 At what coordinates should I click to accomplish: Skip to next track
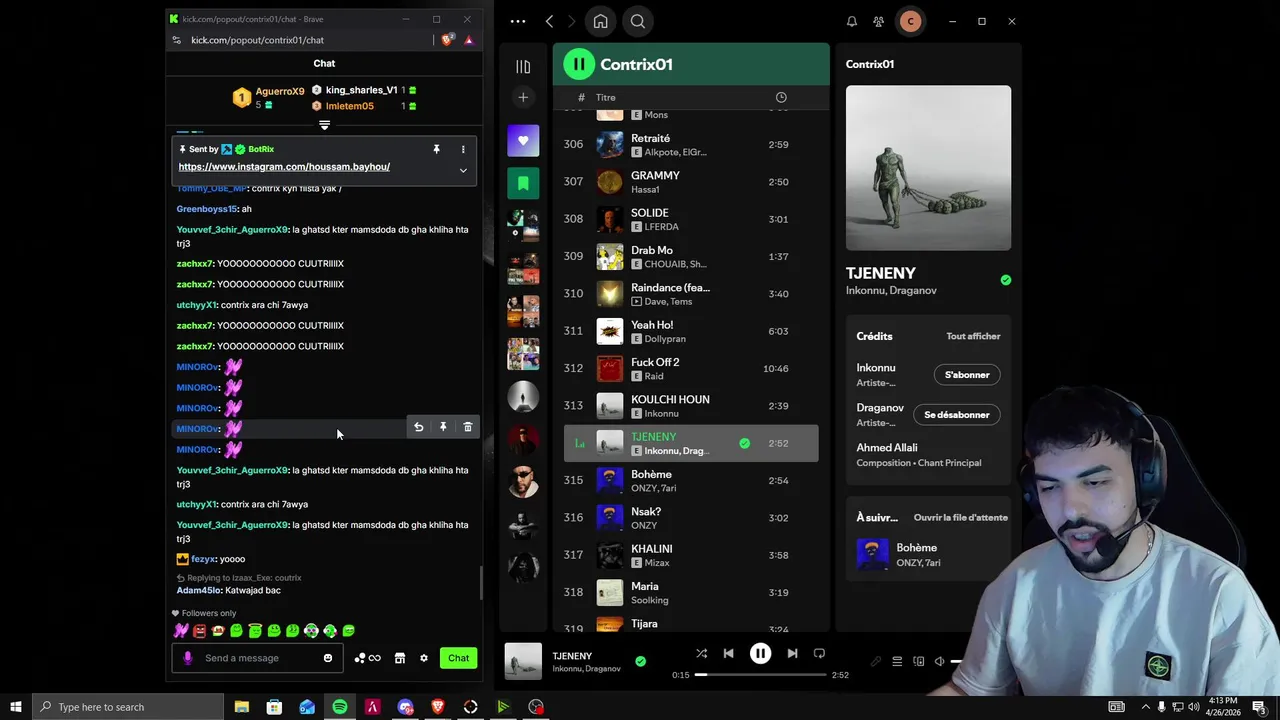coord(792,653)
